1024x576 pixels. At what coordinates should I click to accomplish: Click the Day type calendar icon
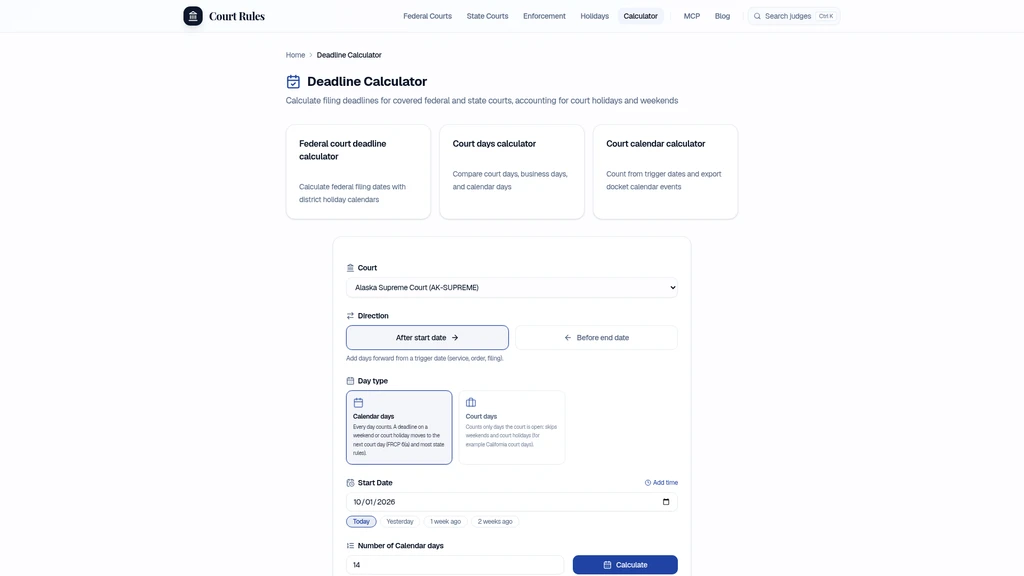[x=350, y=381]
